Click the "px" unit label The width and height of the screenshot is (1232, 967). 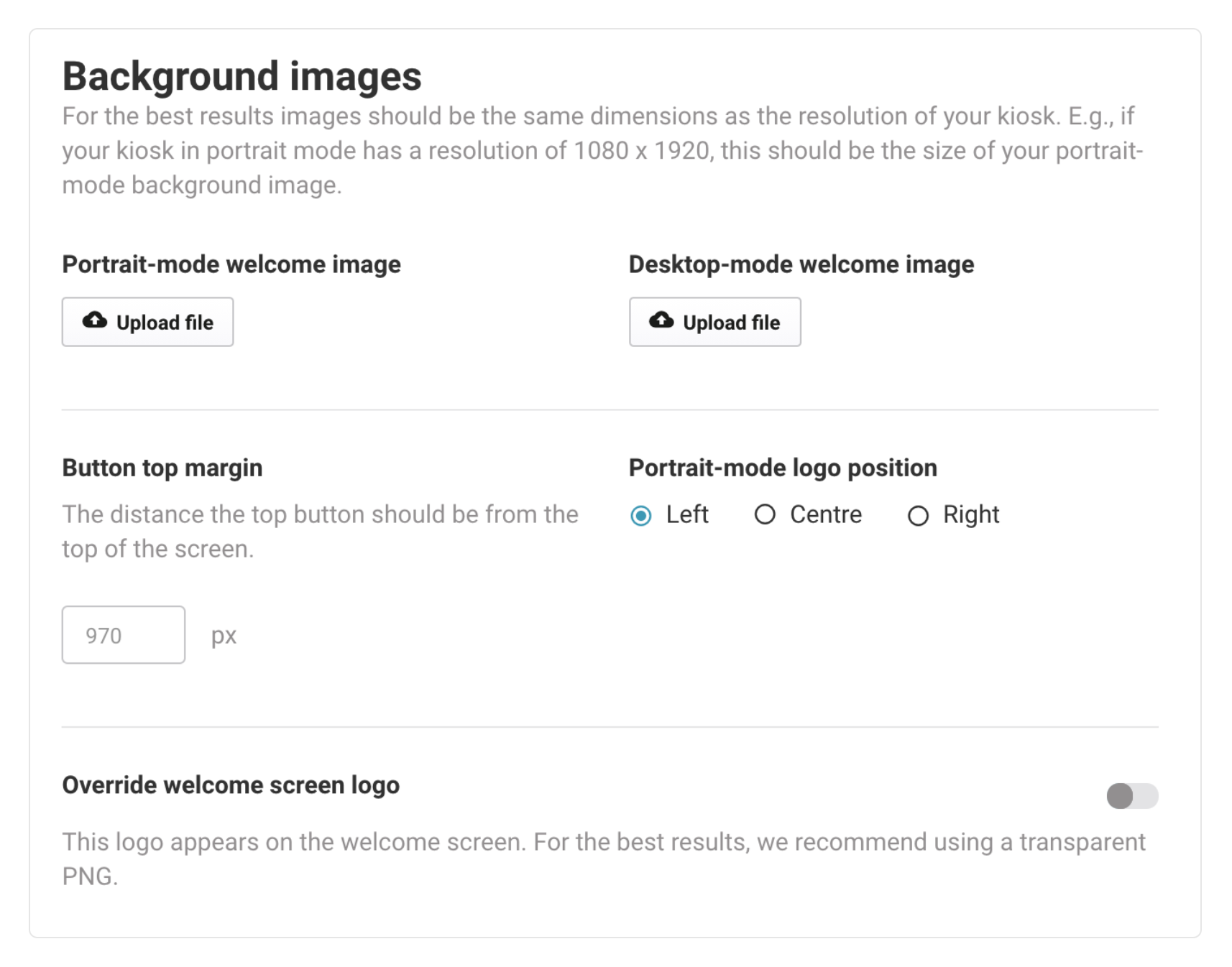click(224, 636)
